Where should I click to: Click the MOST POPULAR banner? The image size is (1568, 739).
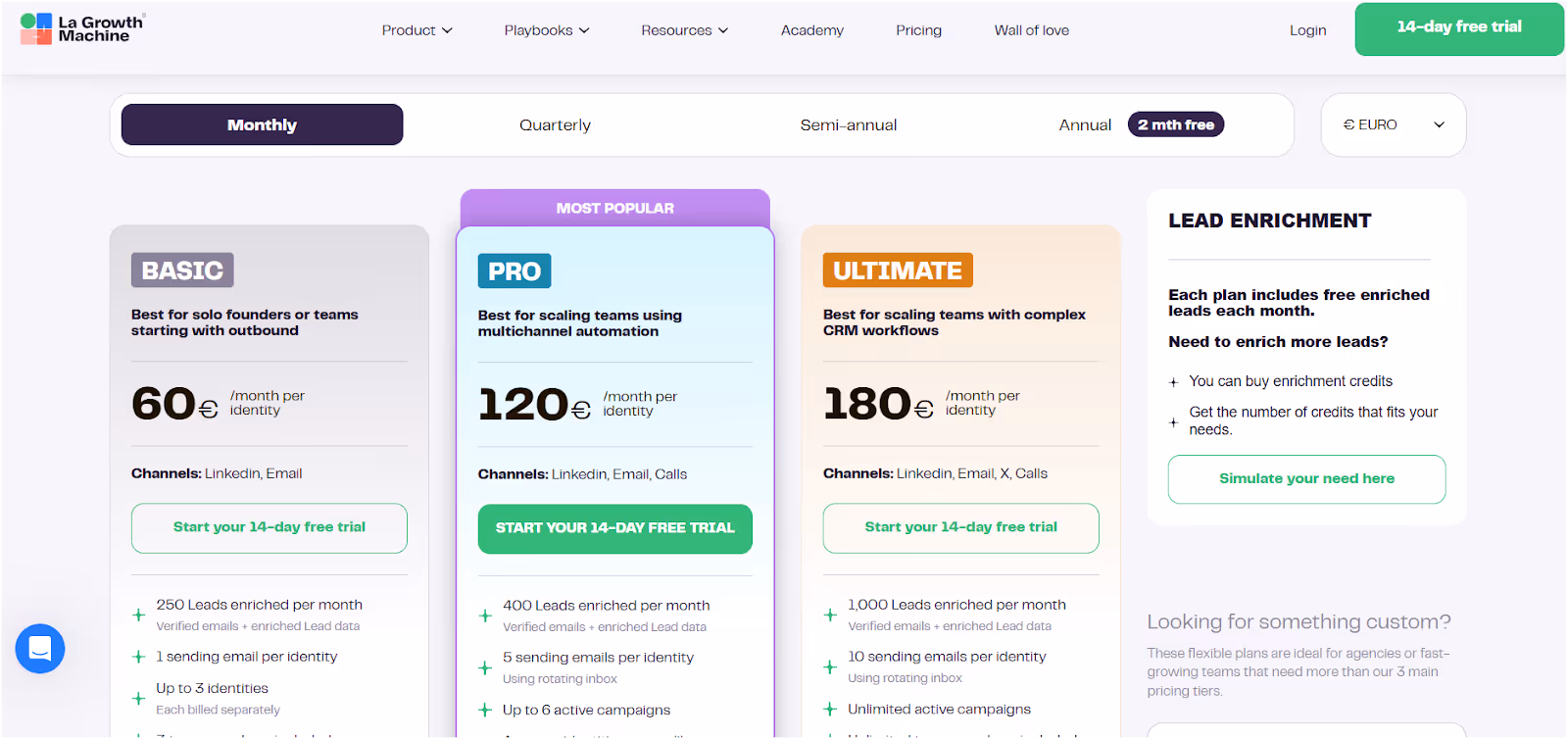(x=615, y=208)
